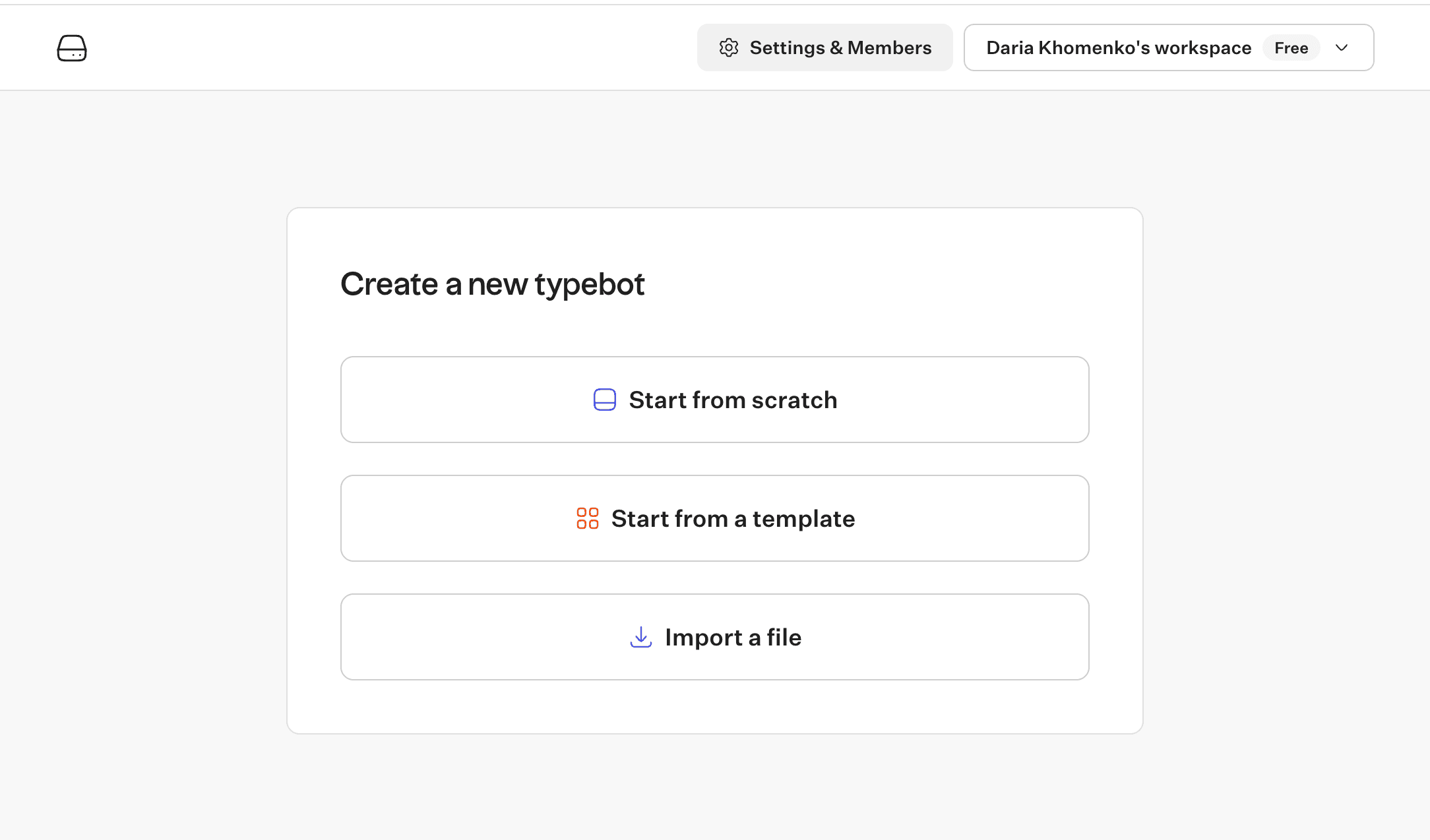
Task: Click Start from scratch button
Action: pyautogui.click(x=714, y=400)
